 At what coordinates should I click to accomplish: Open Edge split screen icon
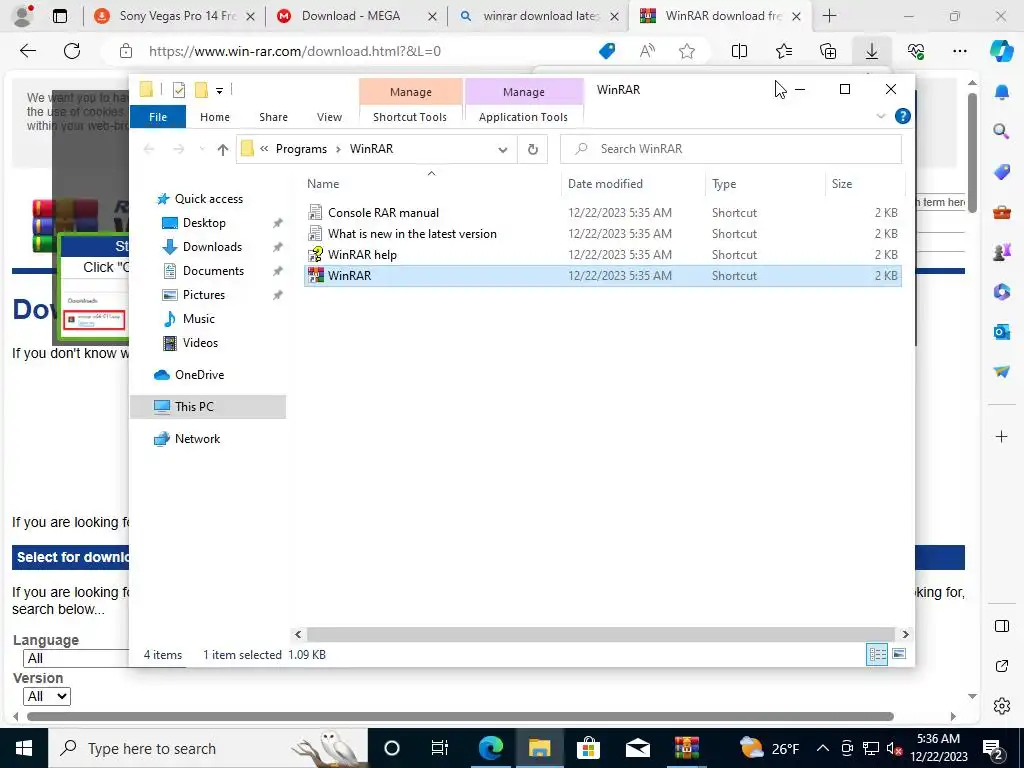click(739, 51)
